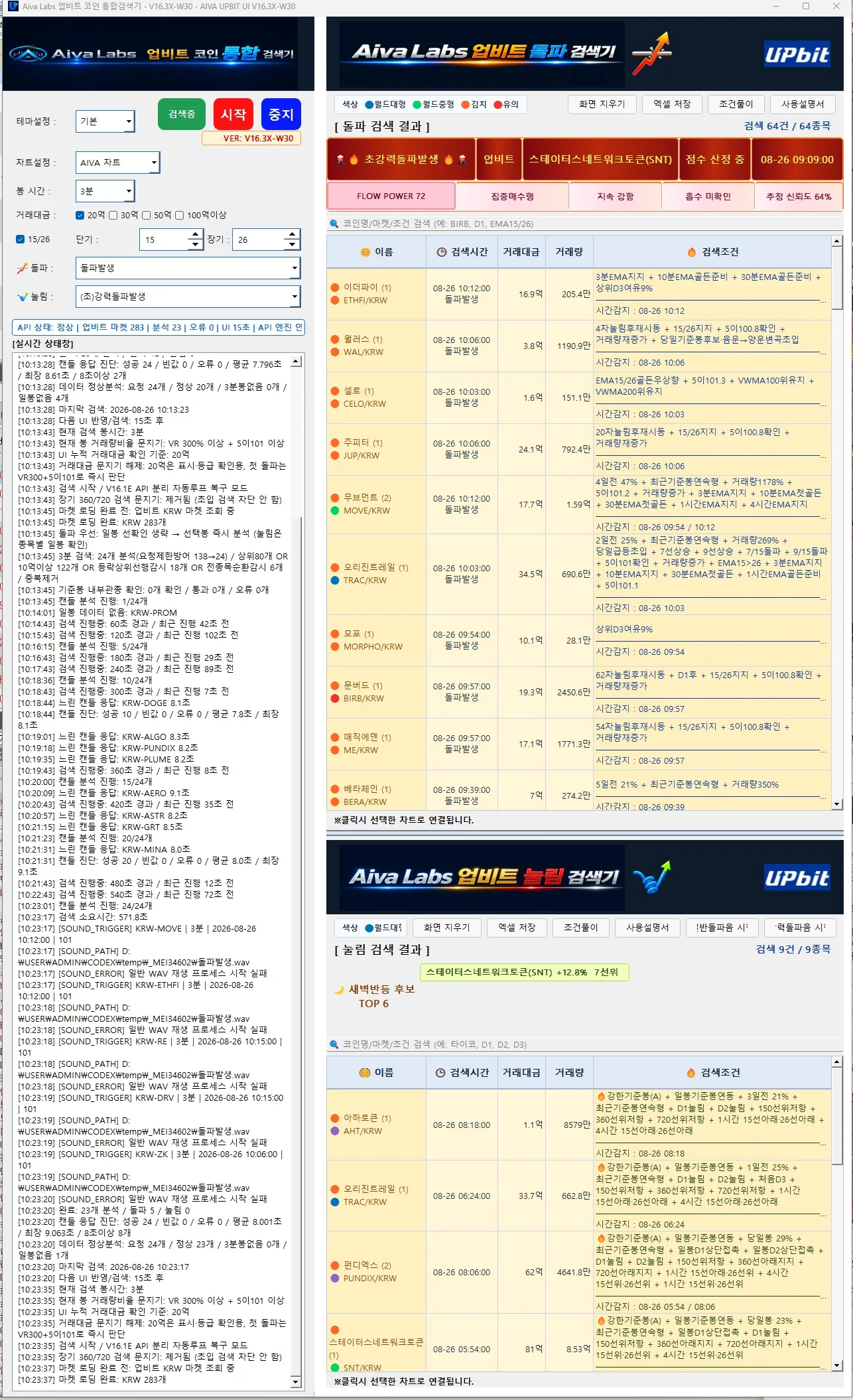
Task: Click the 돌파 search field for coin name
Action: pyautogui.click(x=586, y=224)
